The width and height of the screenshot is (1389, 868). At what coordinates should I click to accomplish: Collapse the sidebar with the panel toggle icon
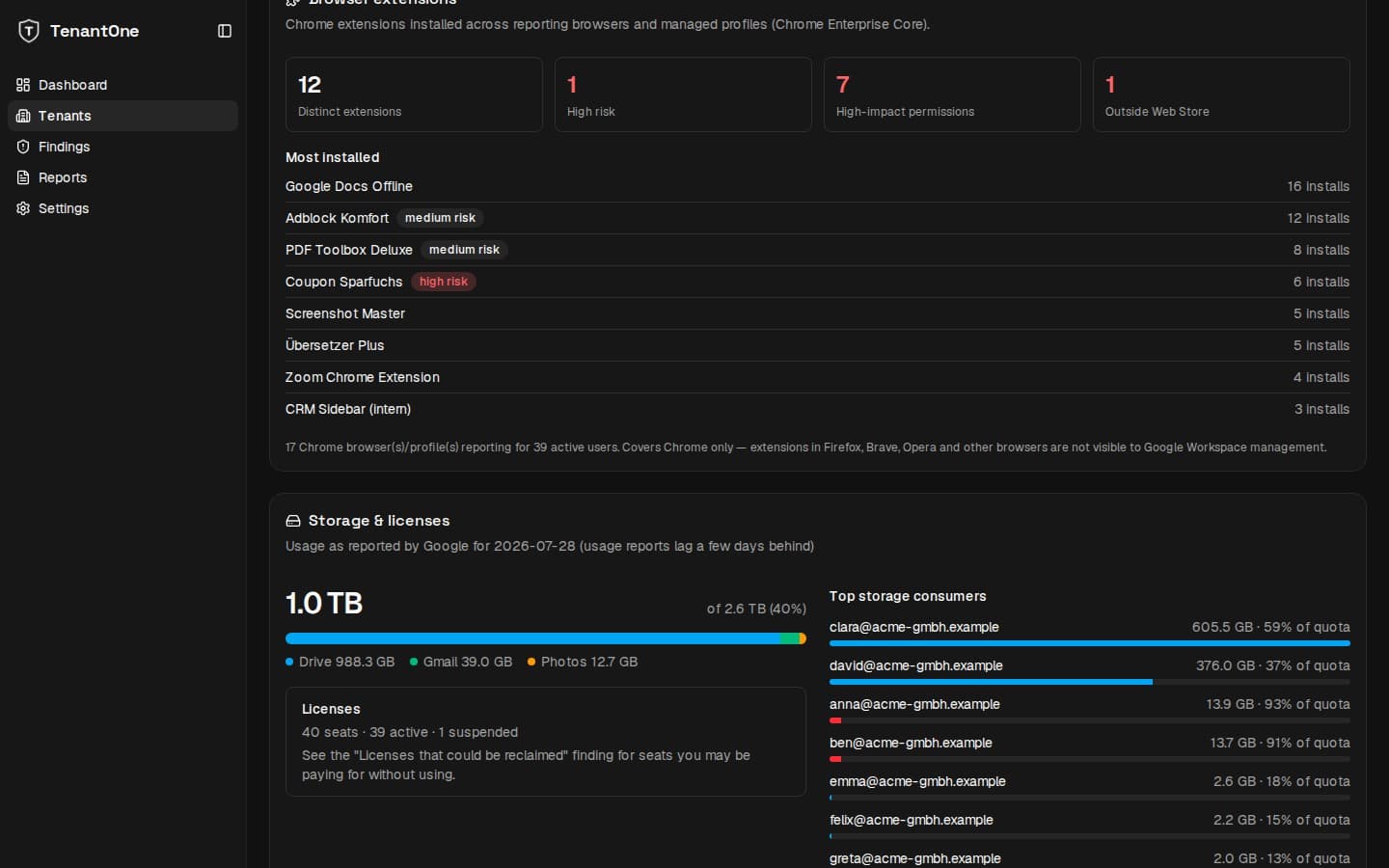[x=225, y=31]
